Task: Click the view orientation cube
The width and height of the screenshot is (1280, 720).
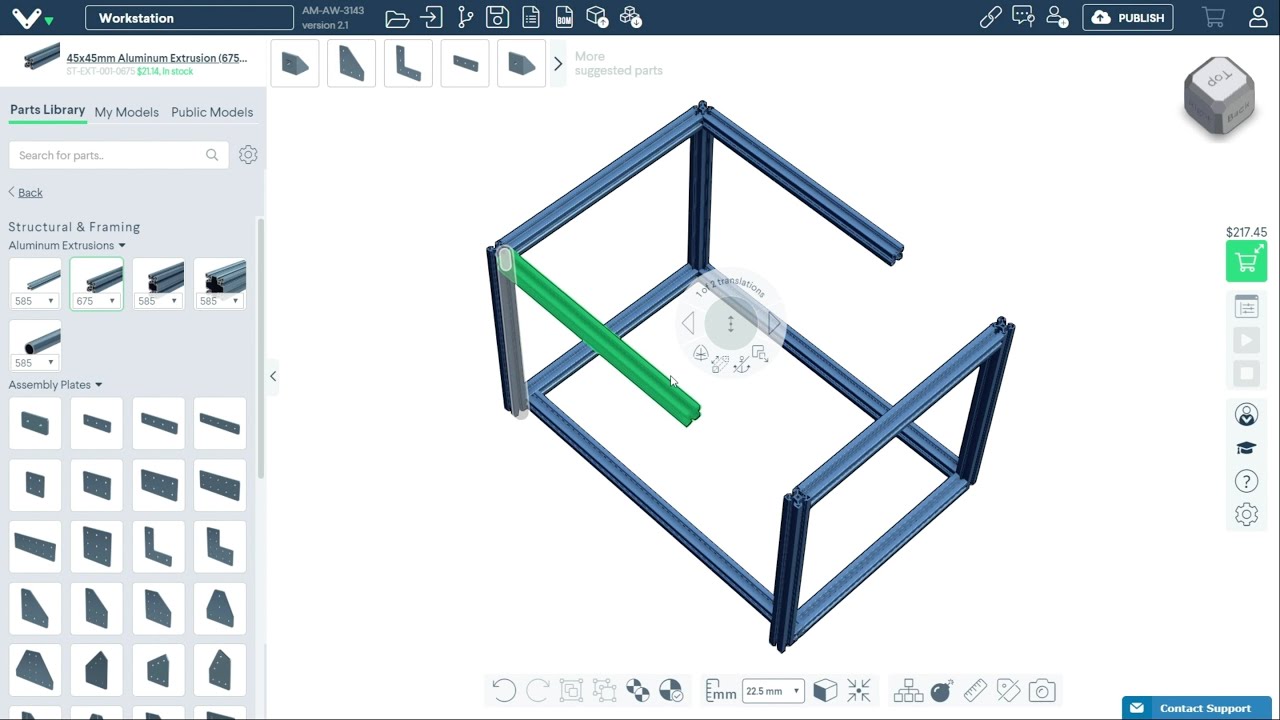Action: (1218, 97)
